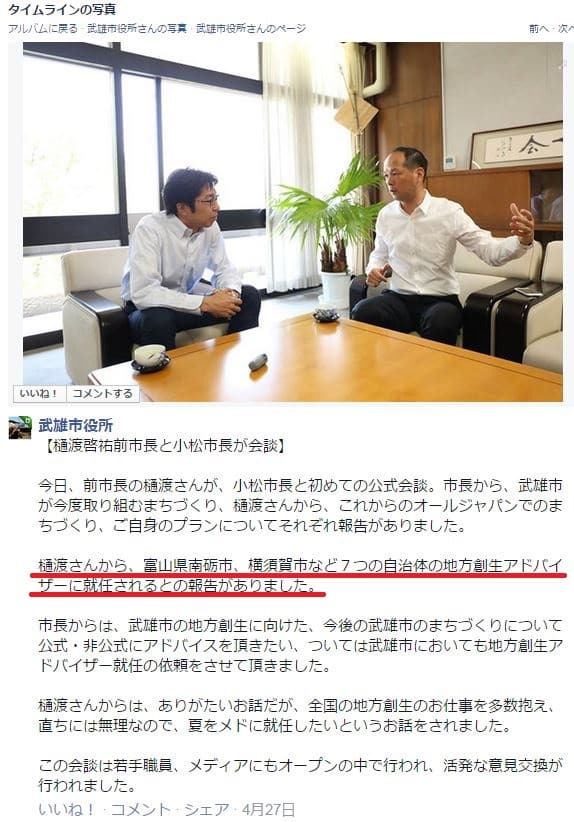Go to previous photo with 前へ

point(538,28)
